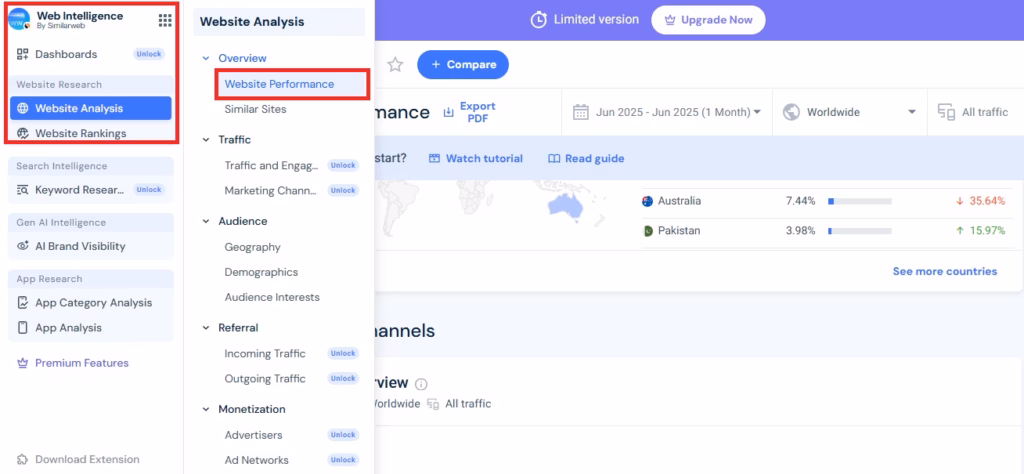Click the favorite star icon

(x=395, y=65)
